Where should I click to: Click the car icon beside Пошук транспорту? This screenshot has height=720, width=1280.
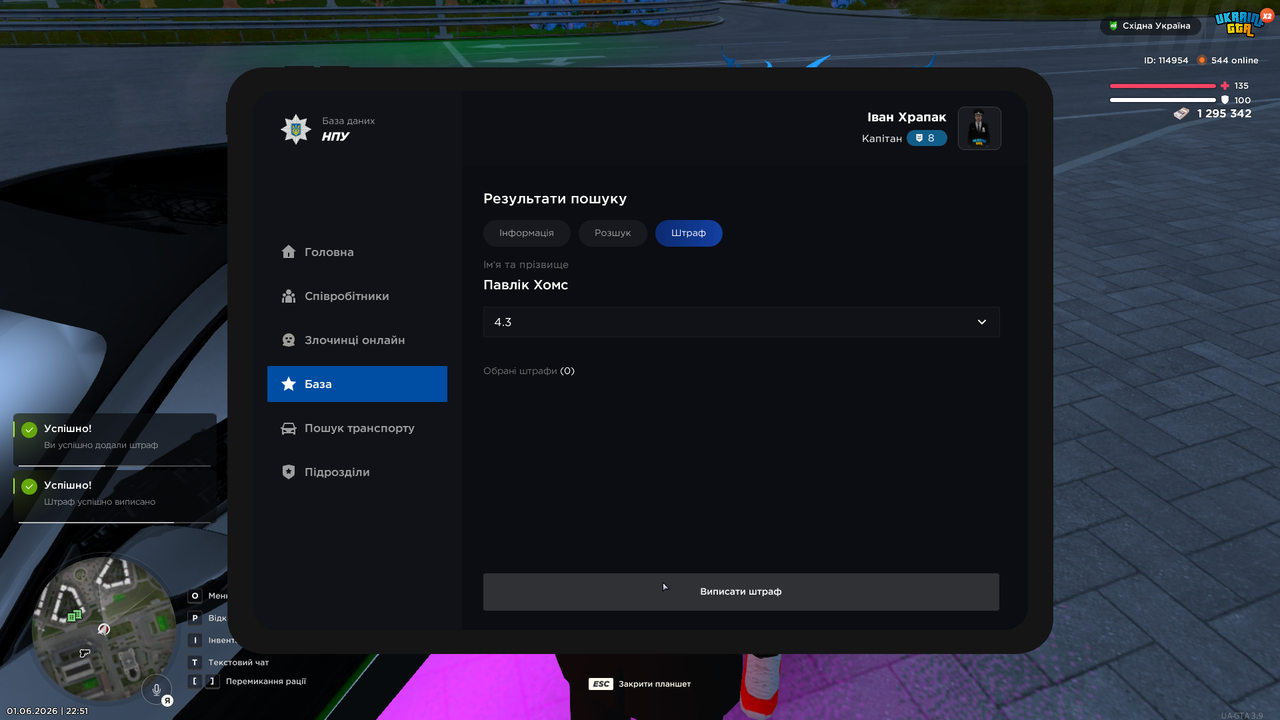click(x=288, y=428)
